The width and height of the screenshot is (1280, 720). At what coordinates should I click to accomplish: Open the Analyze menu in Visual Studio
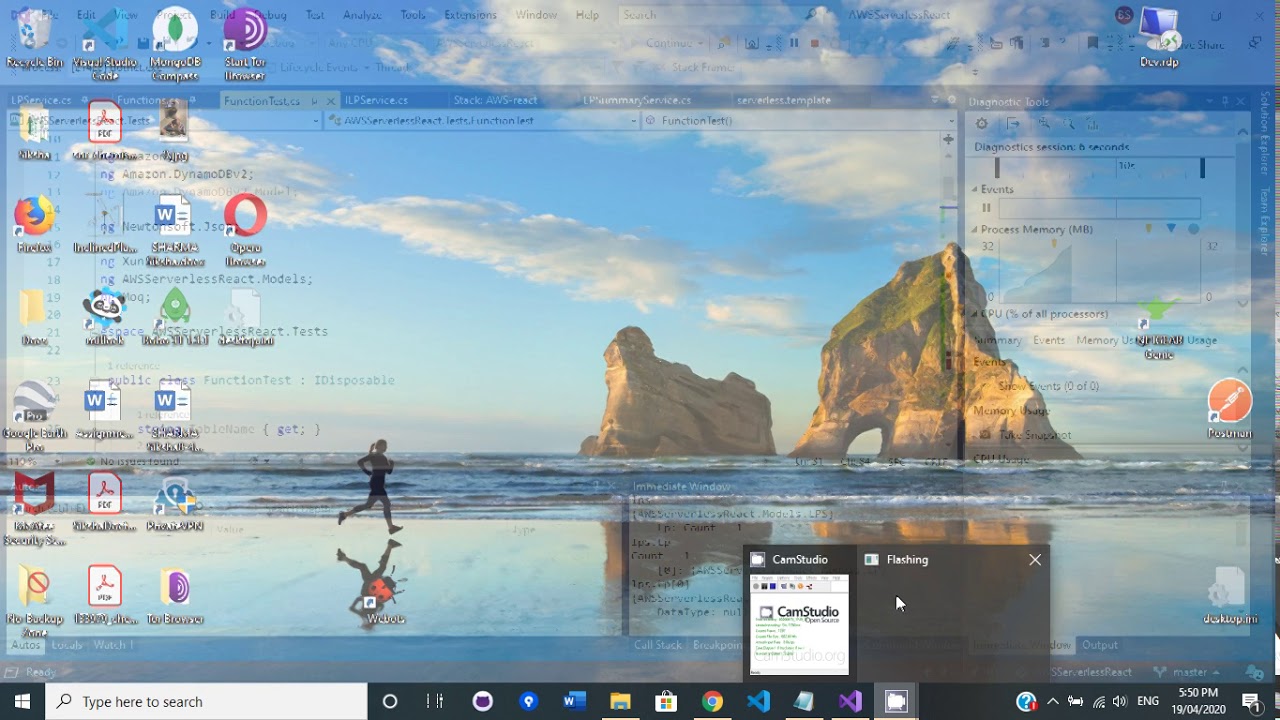[362, 15]
